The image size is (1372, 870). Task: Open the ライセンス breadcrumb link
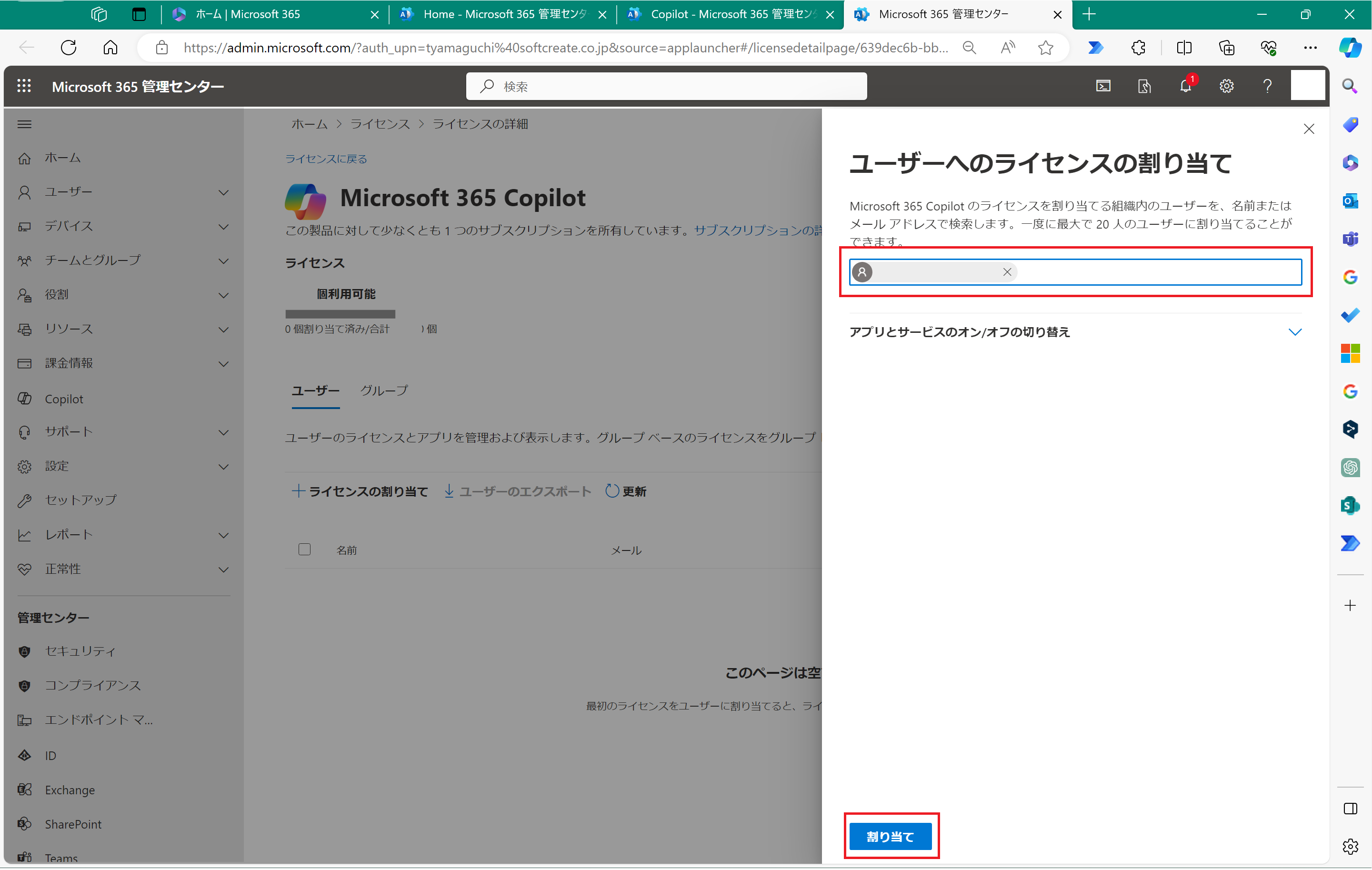380,124
